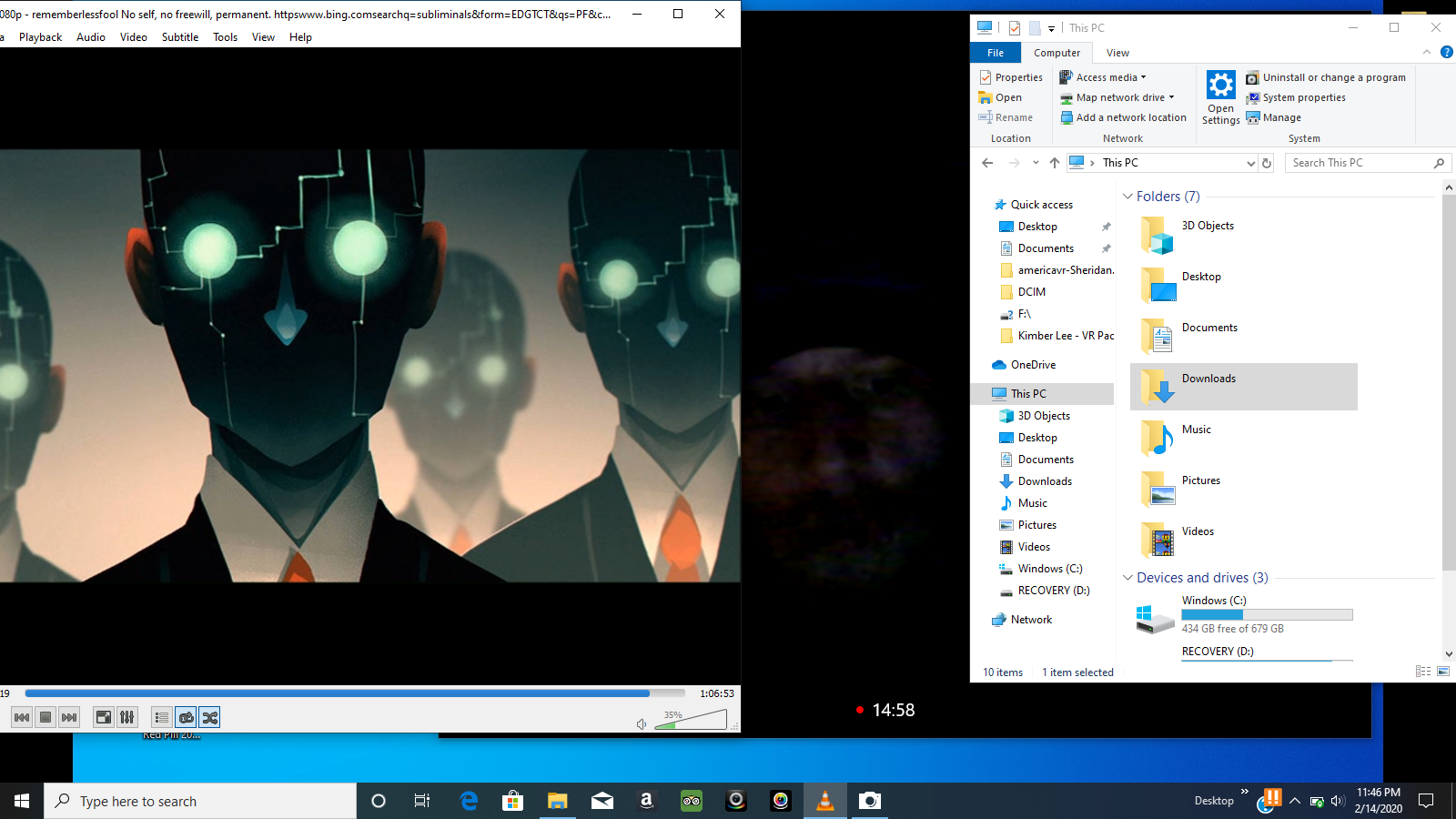Screen dimensions: 1456x819
Task: Mute the VLC speaker icon
Action: coord(642,724)
